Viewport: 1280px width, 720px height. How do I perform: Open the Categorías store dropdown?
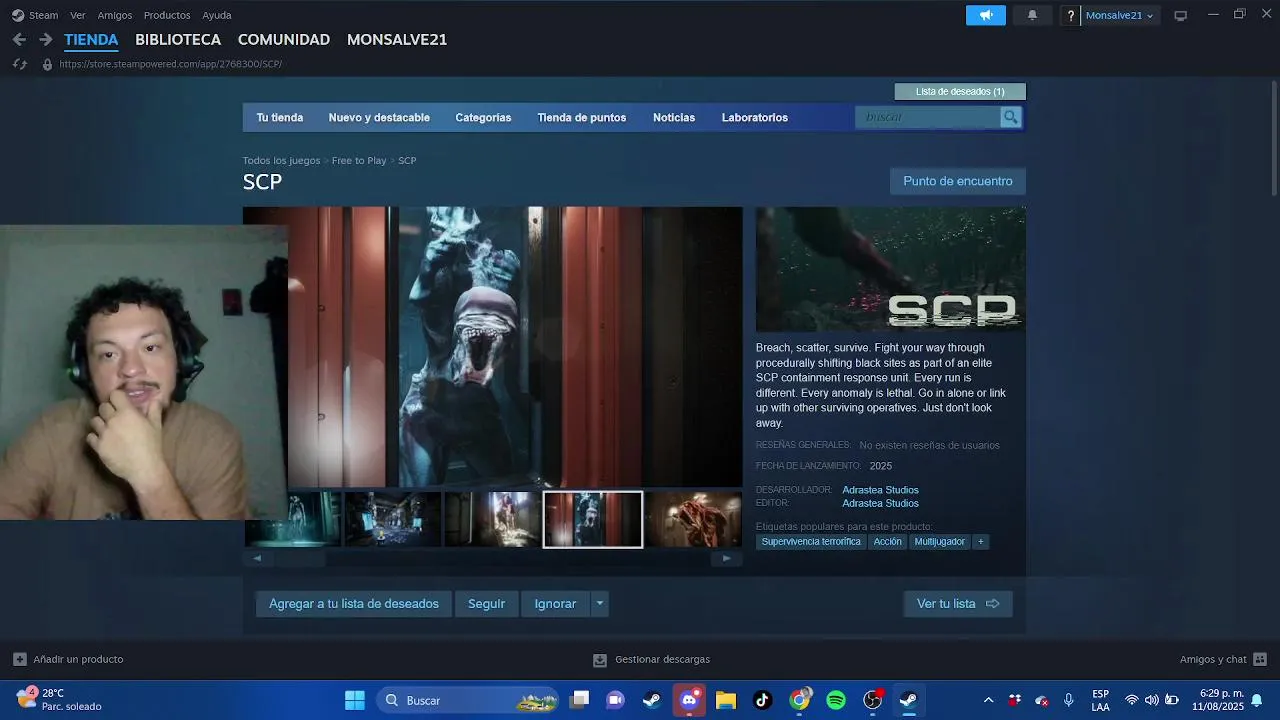pos(483,117)
